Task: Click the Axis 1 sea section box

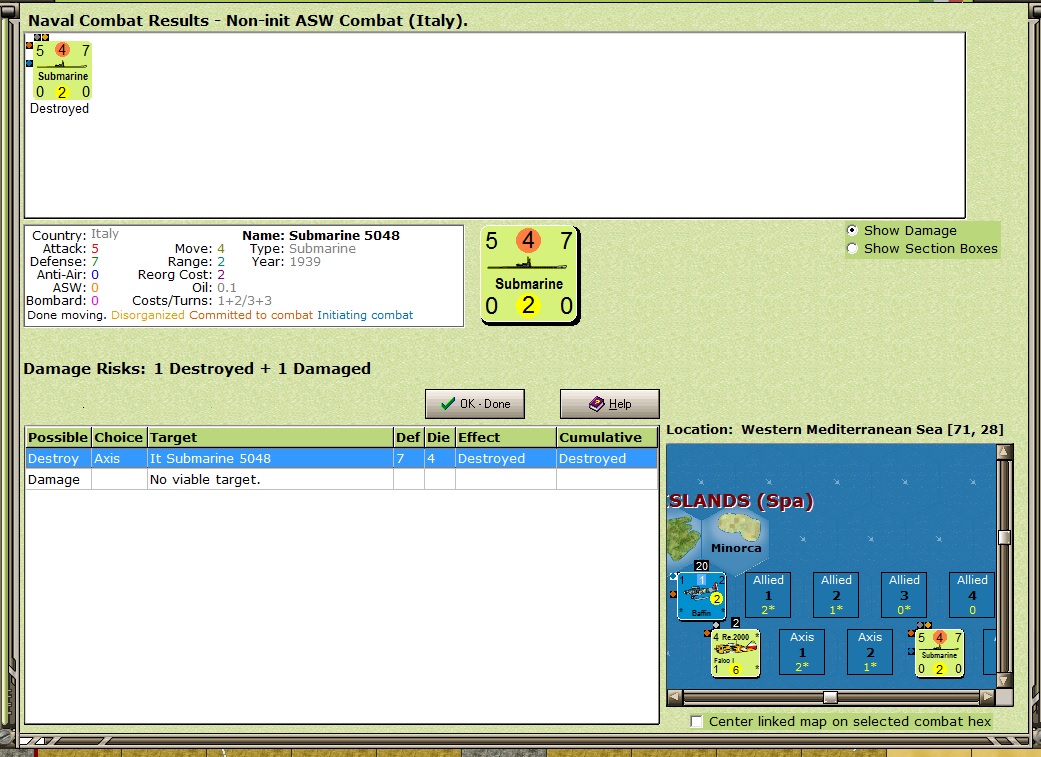Action: 802,652
